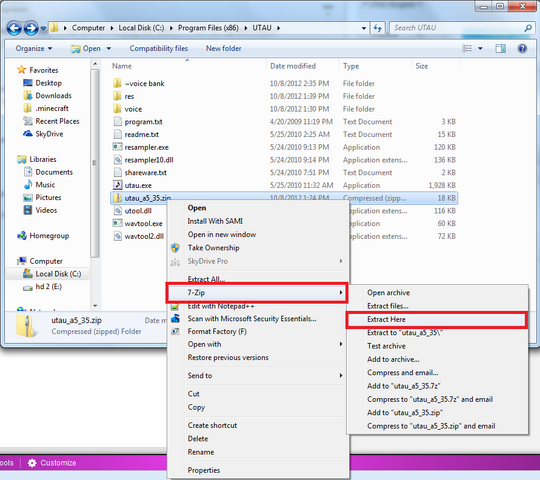Choose Extract Here from 7-Zip submenu
The image size is (540, 480).
[436, 320]
